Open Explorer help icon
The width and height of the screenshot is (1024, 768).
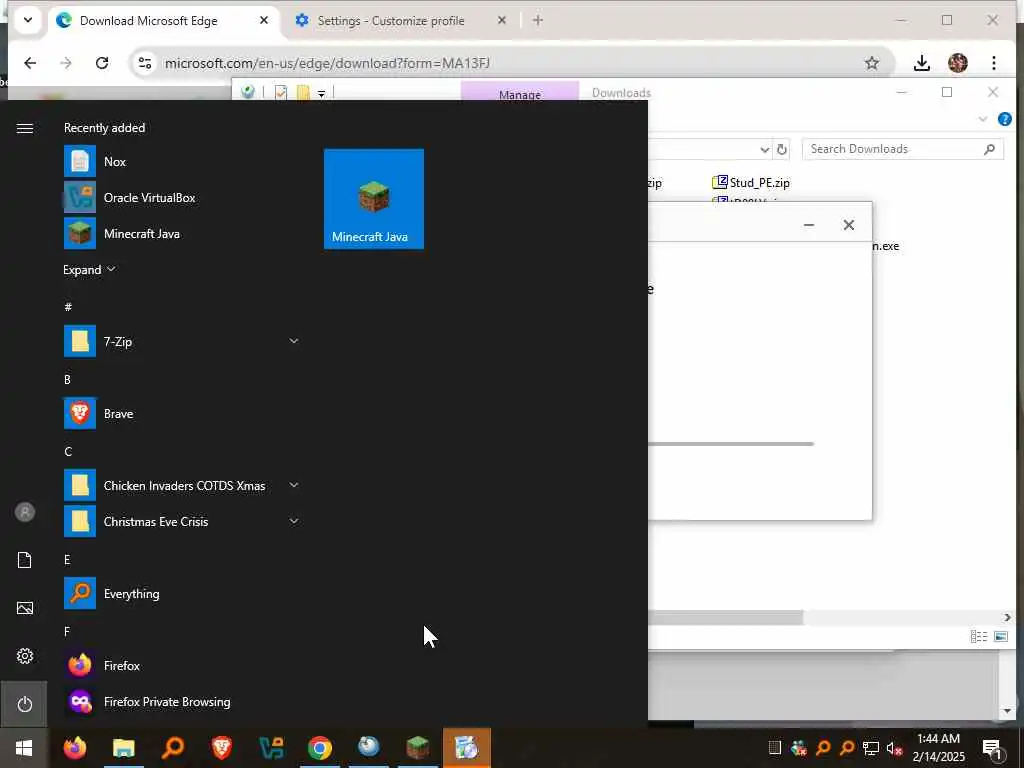tap(1004, 119)
